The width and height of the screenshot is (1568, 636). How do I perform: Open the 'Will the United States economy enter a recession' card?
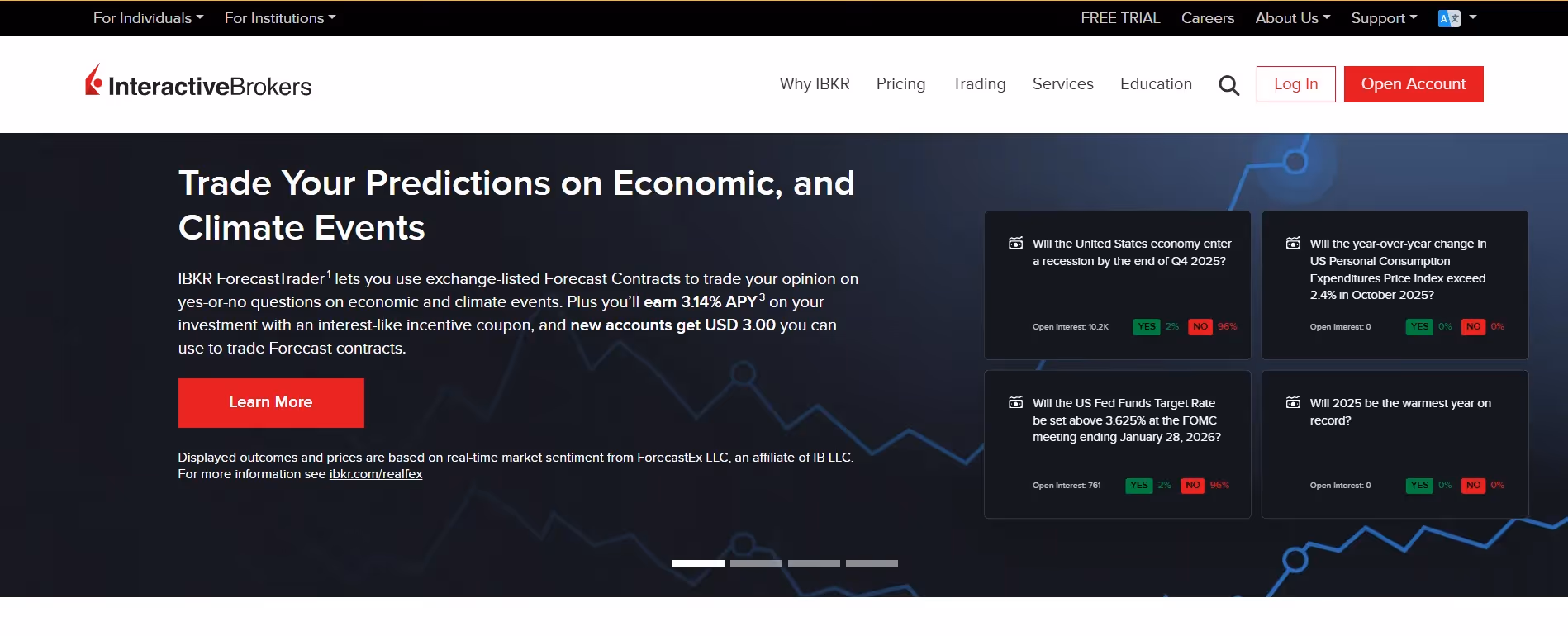[1118, 285]
